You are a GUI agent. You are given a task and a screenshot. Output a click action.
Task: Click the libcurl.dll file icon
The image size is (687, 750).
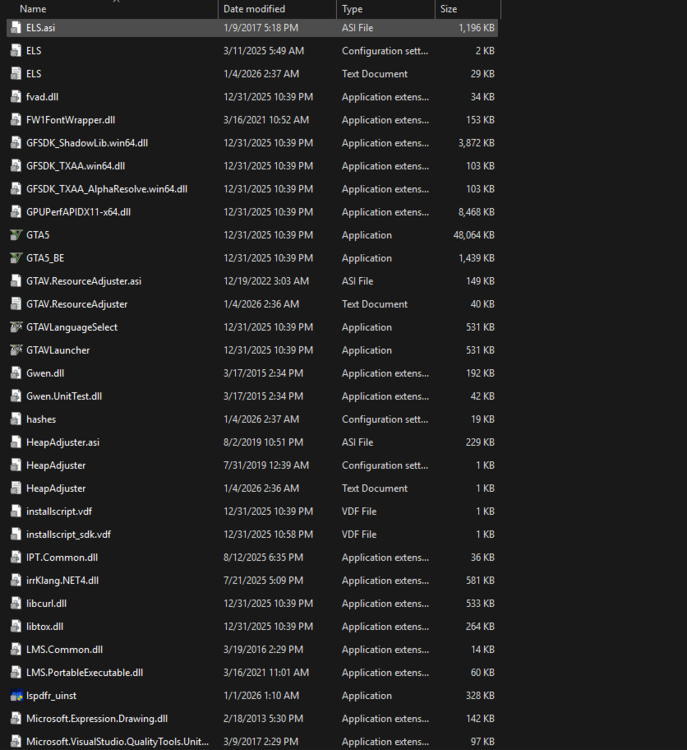pyautogui.click(x=16, y=603)
